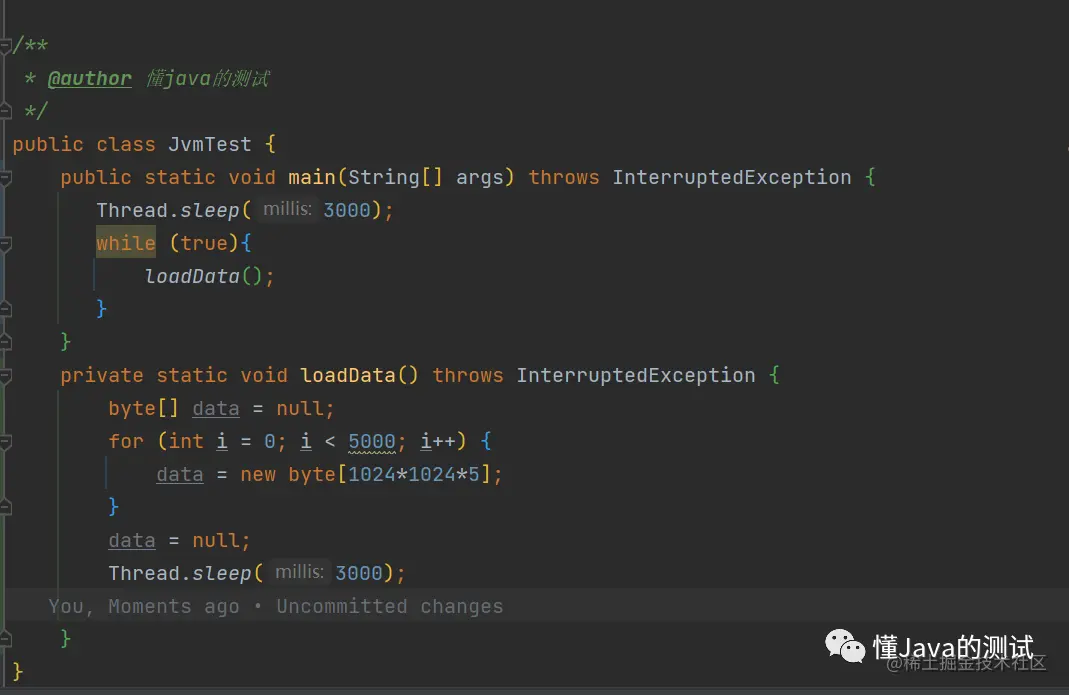Click the millis hint in main's Thread.sleep
Image resolution: width=1069 pixels, height=695 pixels.
[x=287, y=209]
